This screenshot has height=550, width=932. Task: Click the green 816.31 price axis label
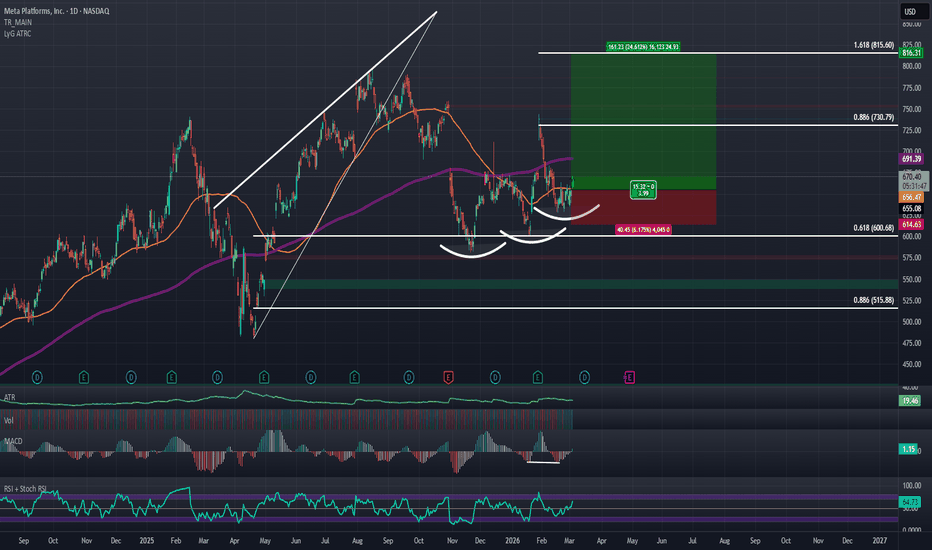[x=911, y=53]
